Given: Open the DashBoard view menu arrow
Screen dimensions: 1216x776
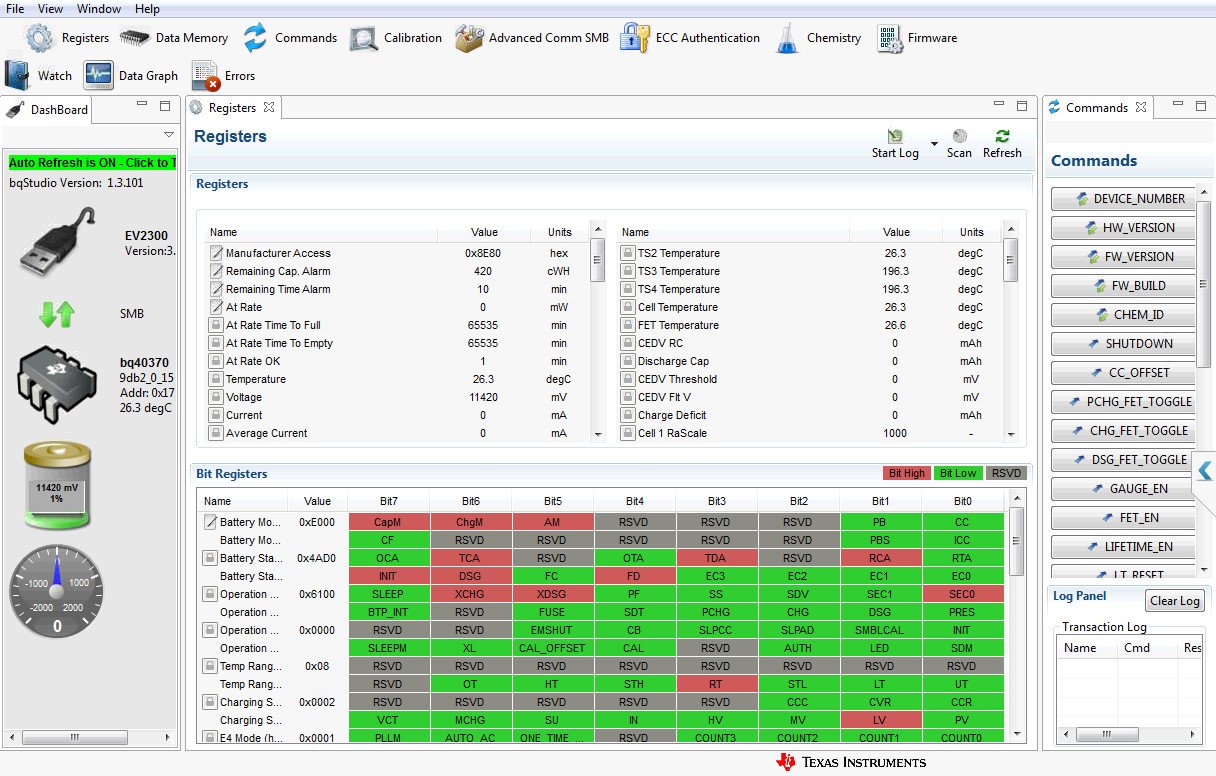Looking at the screenshot, I should pyautogui.click(x=168, y=135).
